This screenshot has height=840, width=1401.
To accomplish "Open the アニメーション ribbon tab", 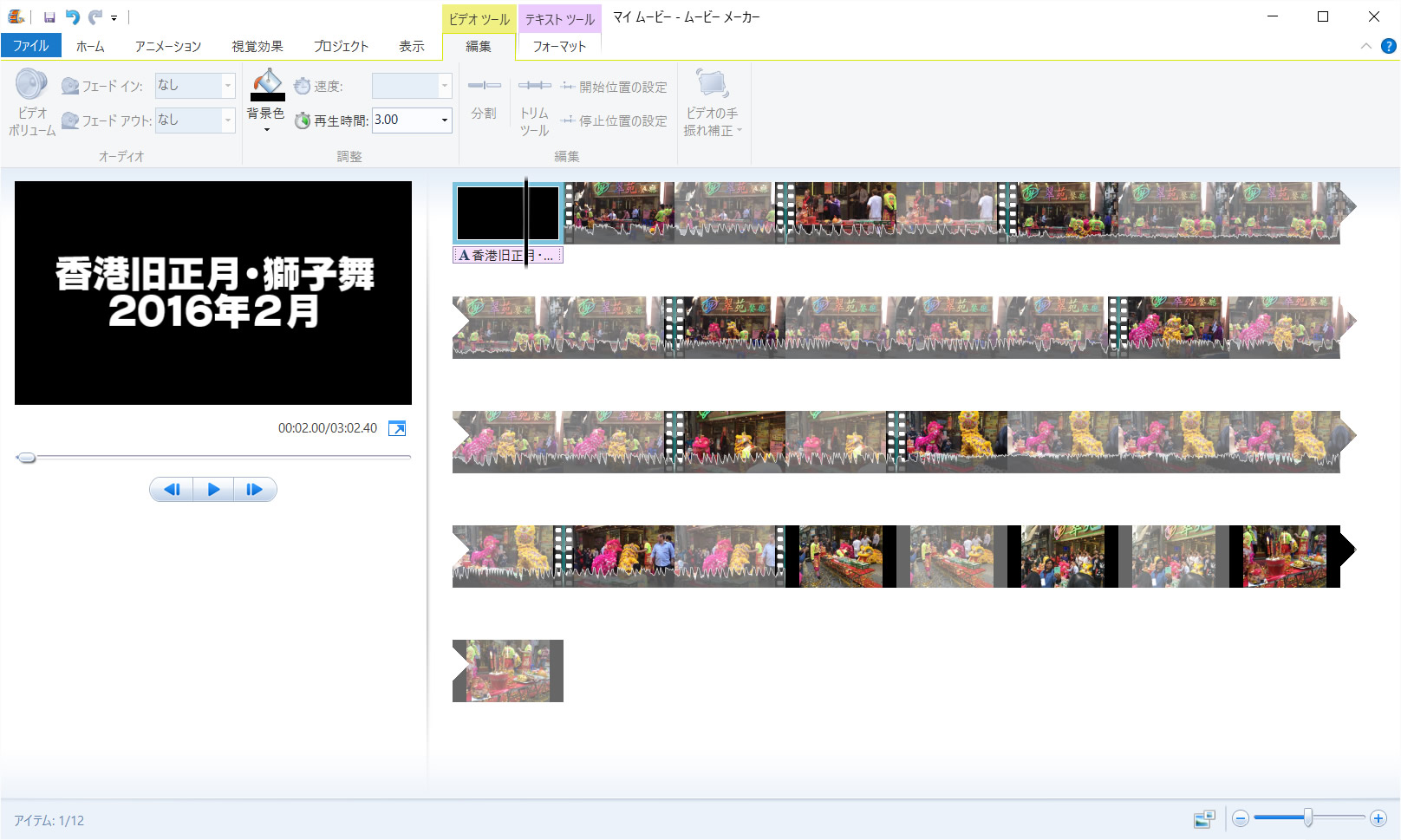I will point(167,47).
